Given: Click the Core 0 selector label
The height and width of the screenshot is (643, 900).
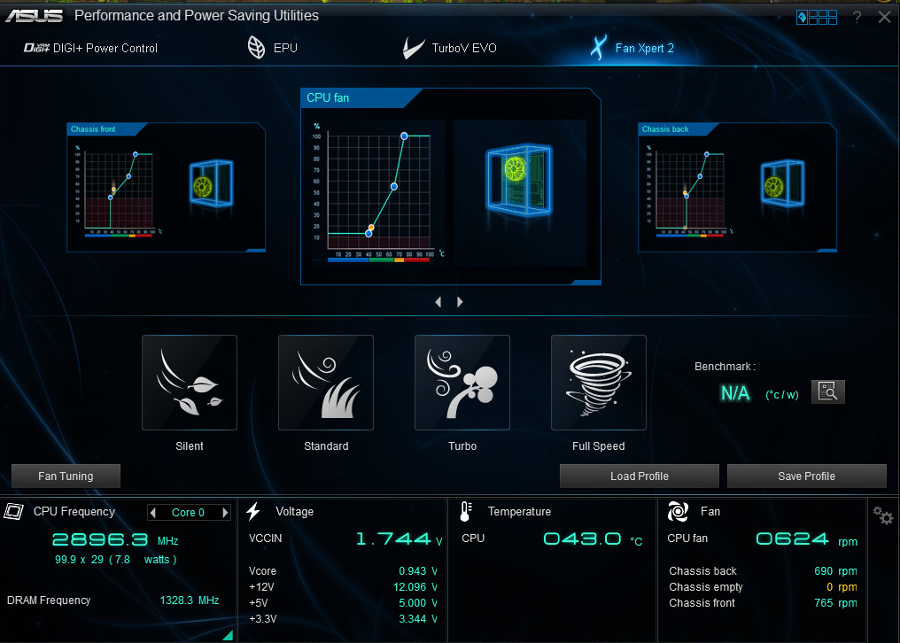Looking at the screenshot, I should (x=188, y=512).
